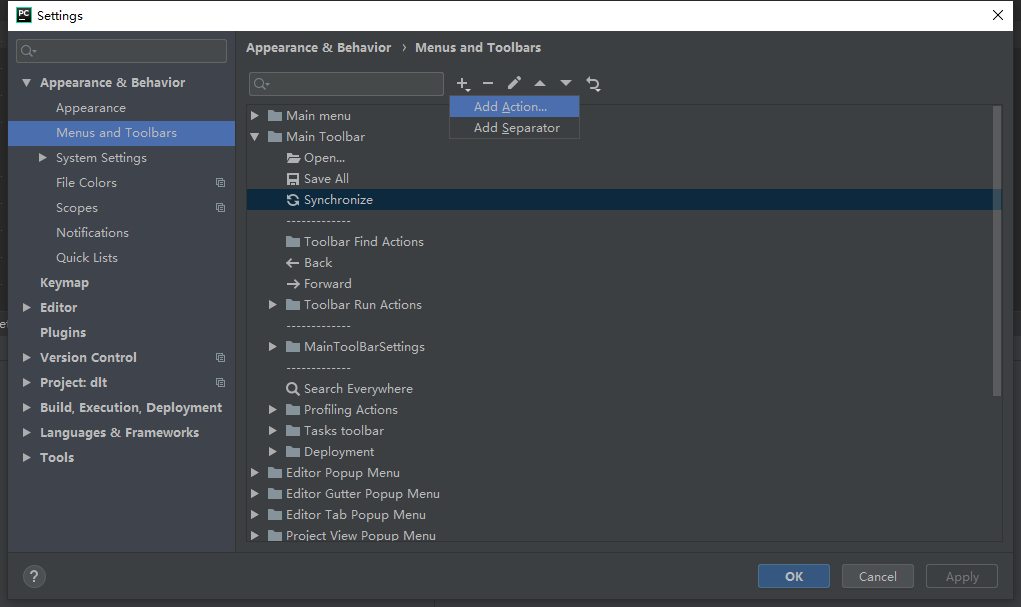Select Appearance settings page
The width and height of the screenshot is (1021, 607).
(x=91, y=108)
